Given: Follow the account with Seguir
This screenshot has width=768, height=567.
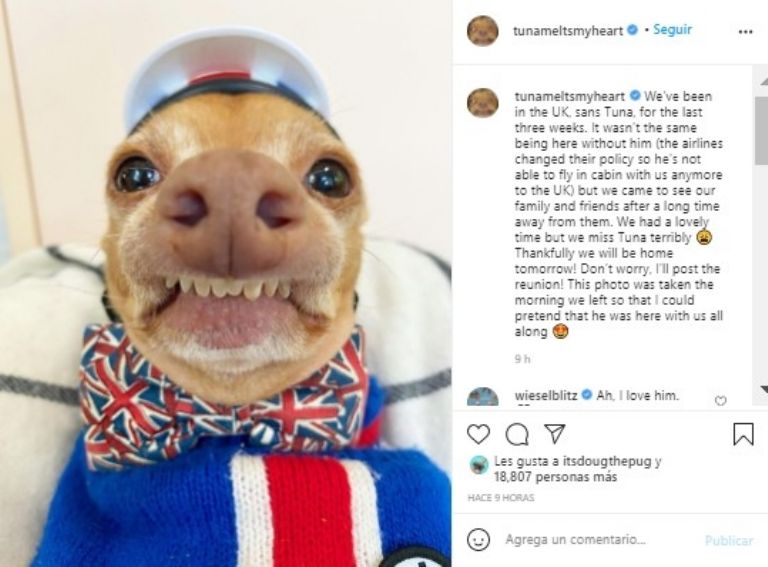Looking at the screenshot, I should (x=672, y=29).
